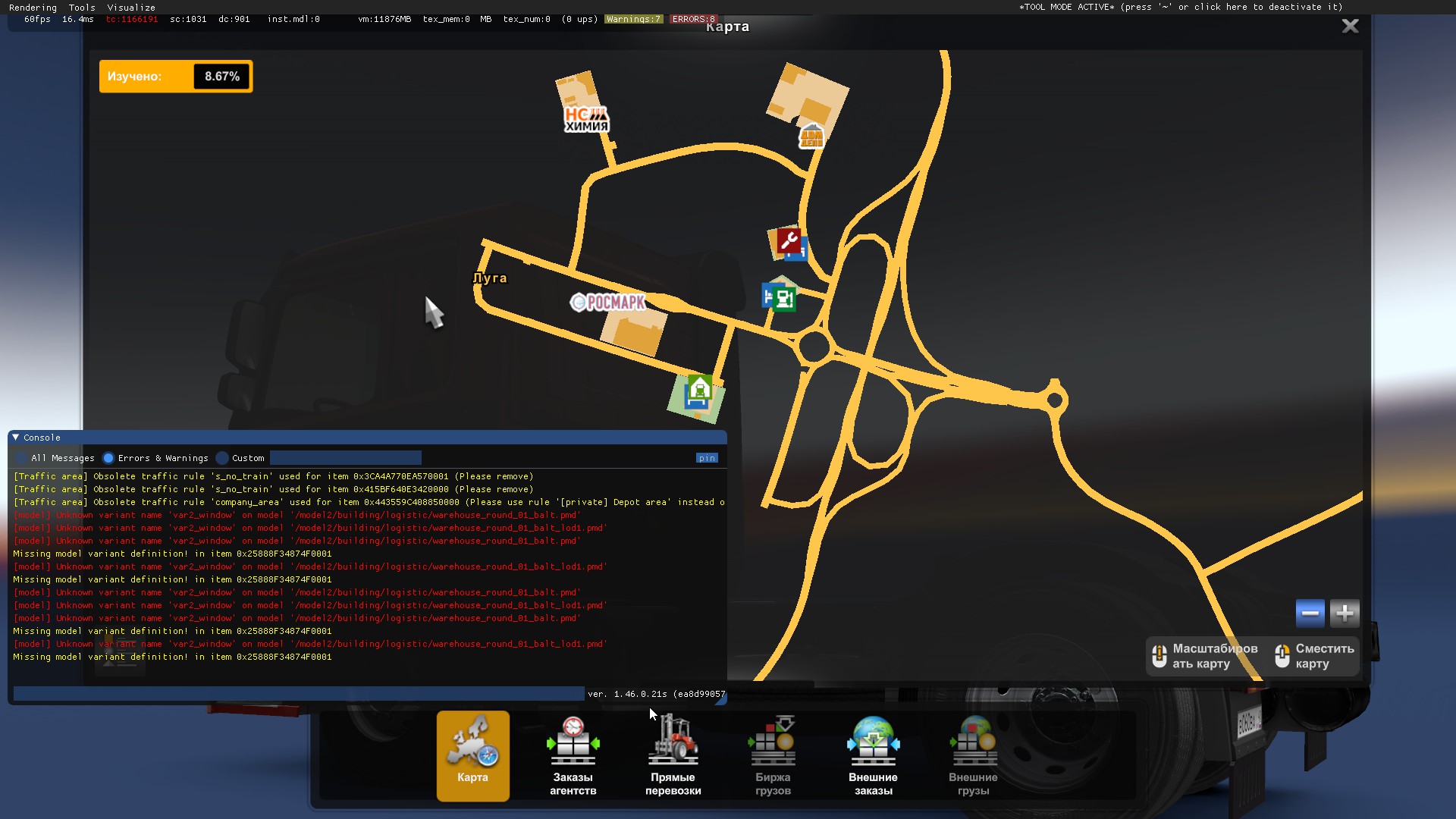Image resolution: width=1456 pixels, height=819 pixels.
Task: Click the 60fps counter
Action: pos(37,19)
